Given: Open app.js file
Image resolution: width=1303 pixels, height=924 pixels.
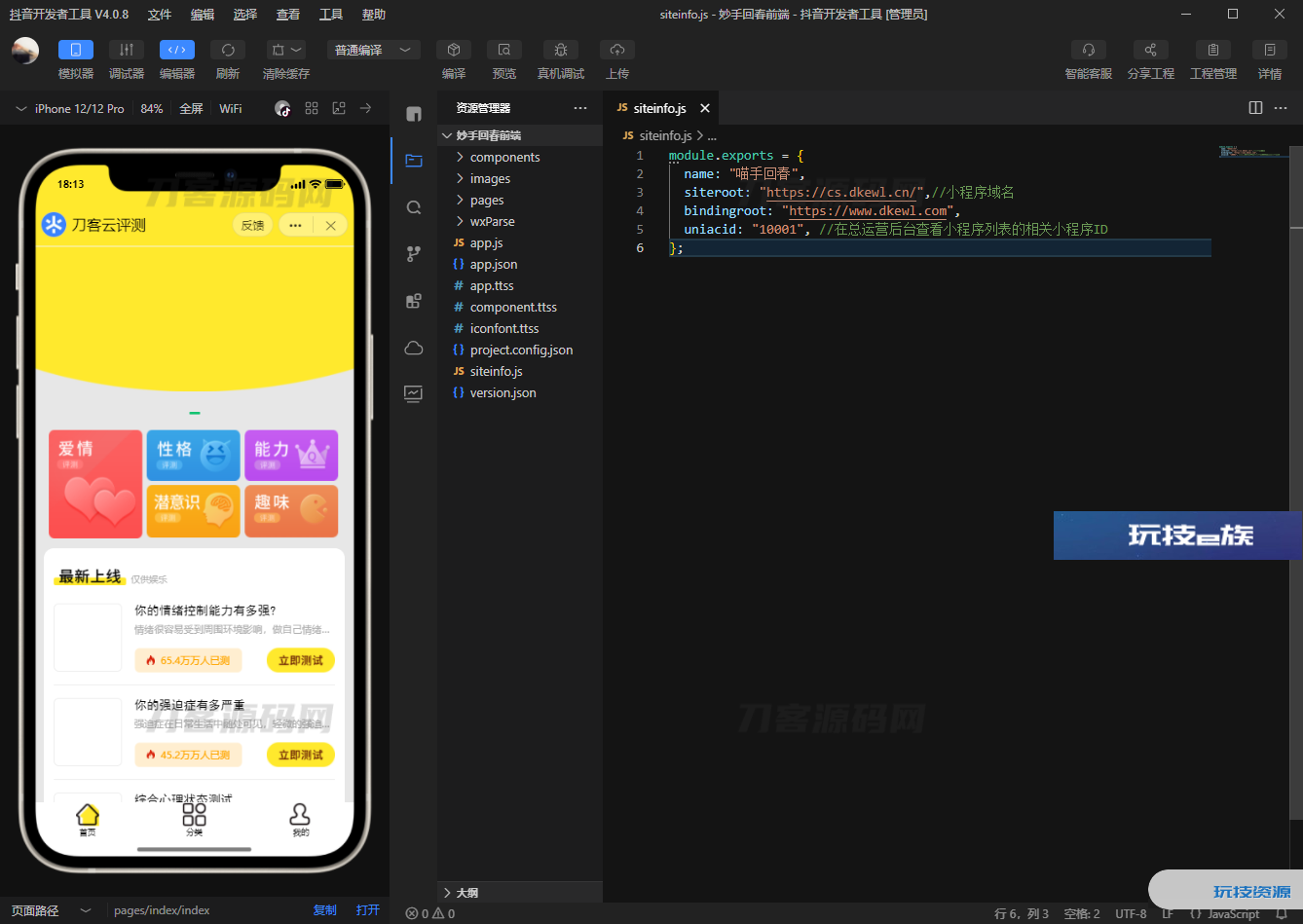Looking at the screenshot, I should 520,242.
